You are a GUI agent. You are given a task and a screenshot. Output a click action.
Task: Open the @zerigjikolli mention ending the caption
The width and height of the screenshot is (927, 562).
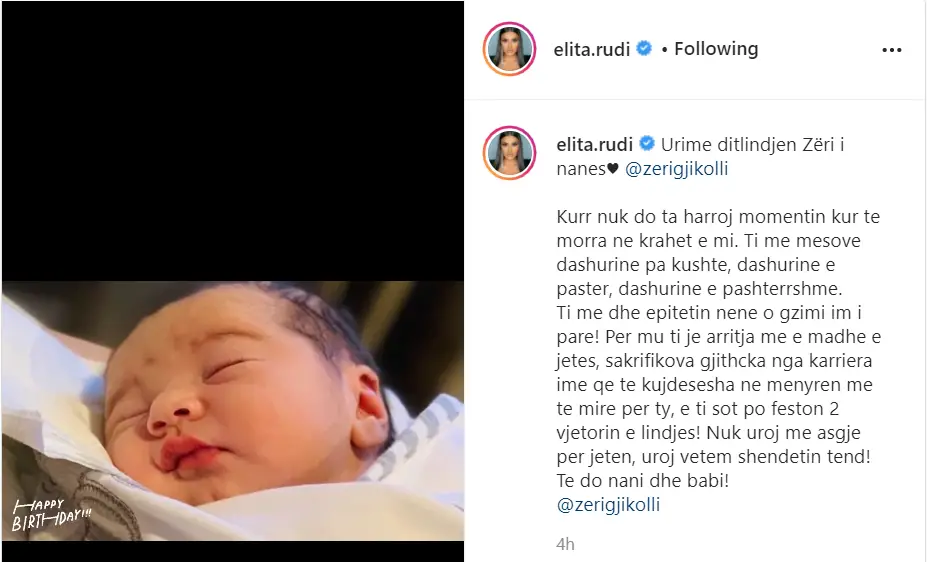(608, 505)
